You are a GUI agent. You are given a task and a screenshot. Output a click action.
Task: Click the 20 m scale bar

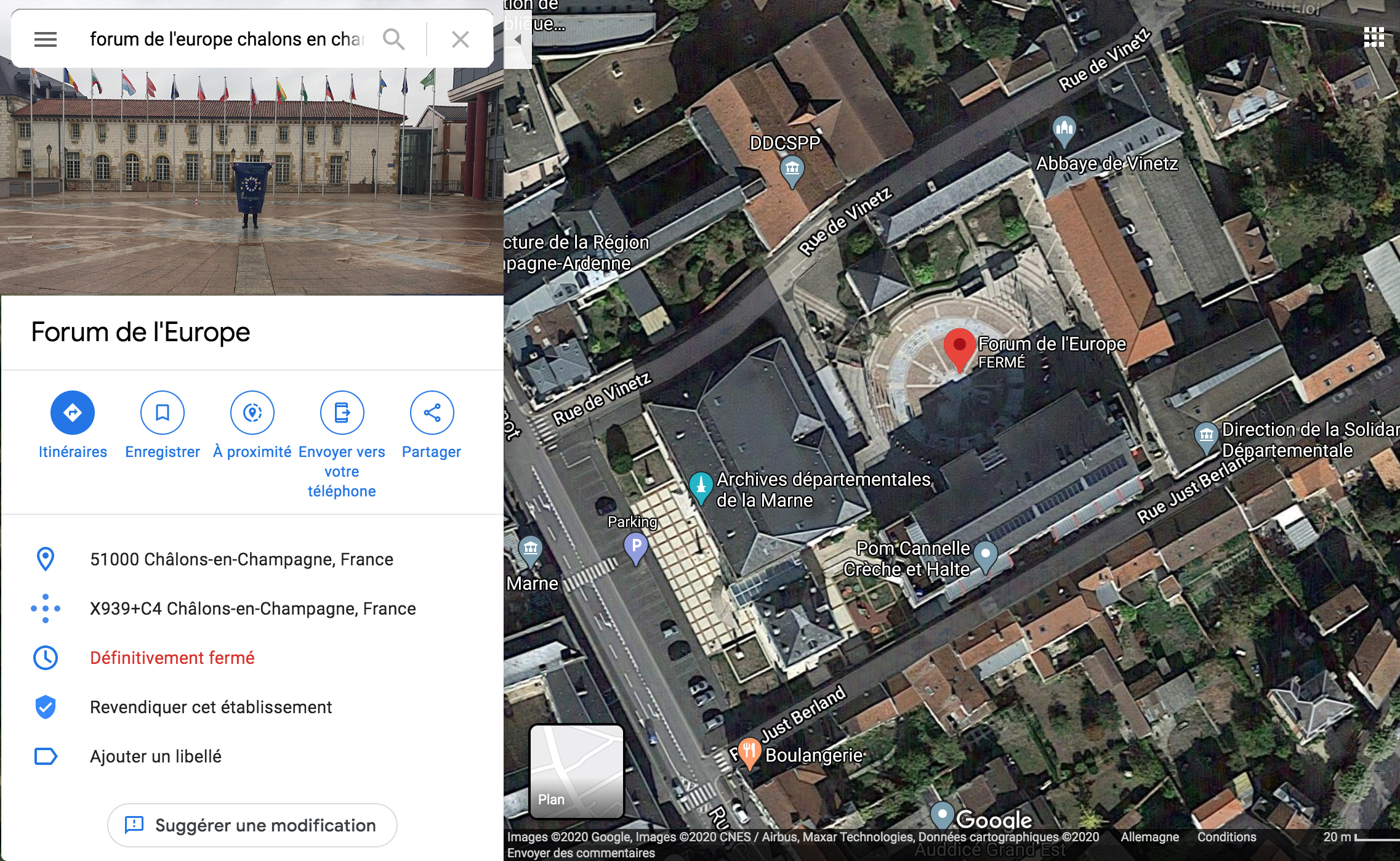click(x=1361, y=837)
